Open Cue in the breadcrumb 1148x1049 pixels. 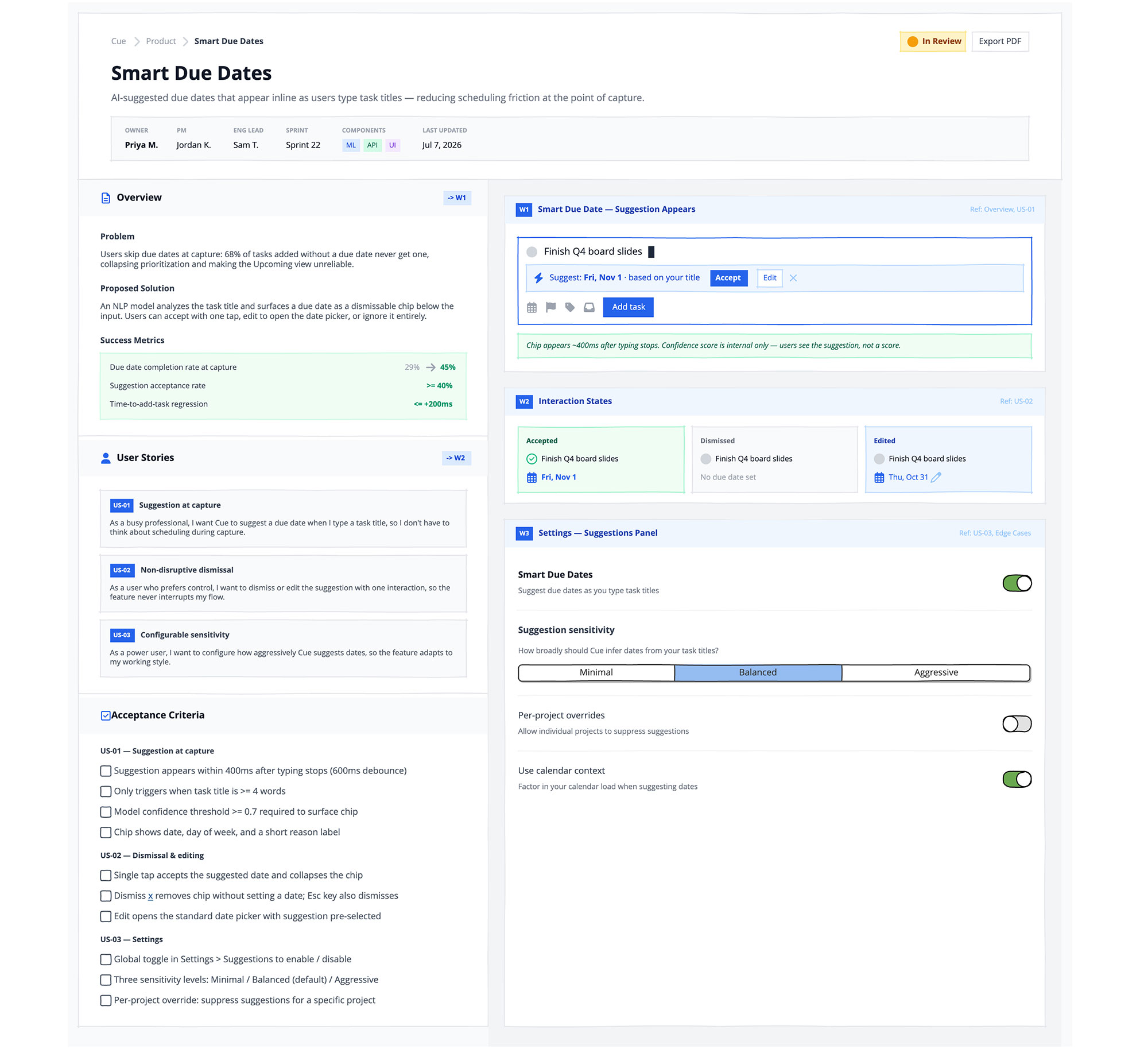pyautogui.click(x=118, y=41)
